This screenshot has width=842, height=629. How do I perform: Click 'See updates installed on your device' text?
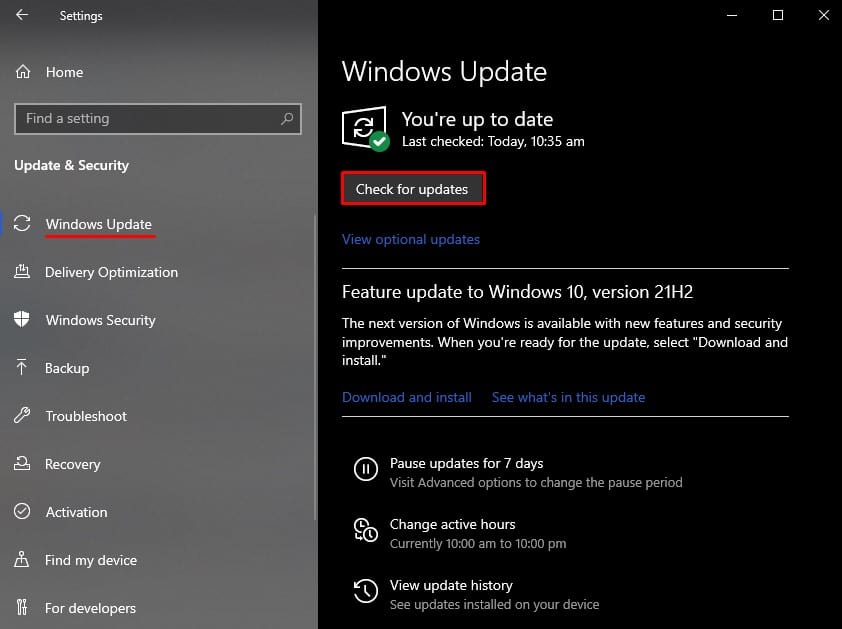point(495,604)
